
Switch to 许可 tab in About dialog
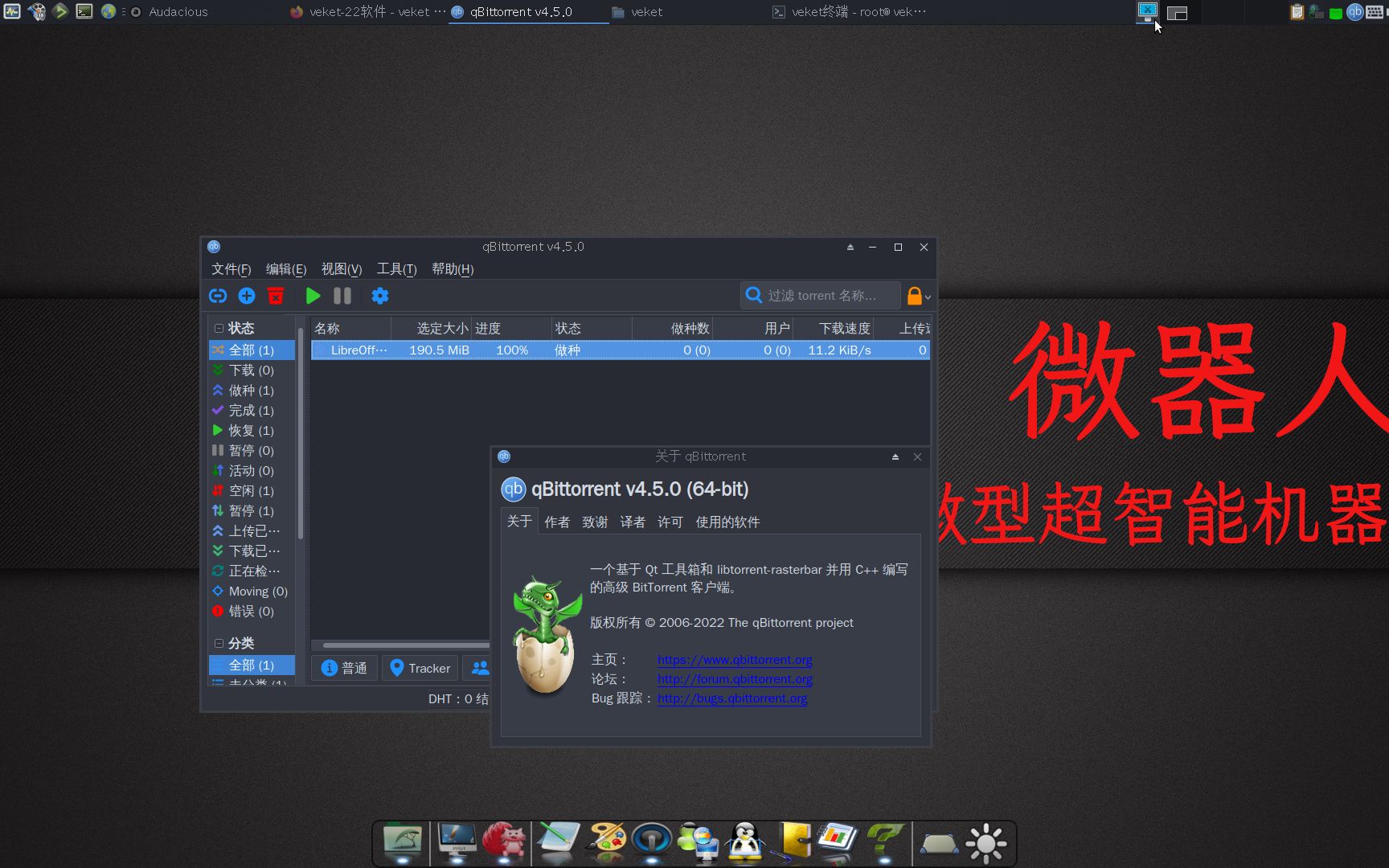[670, 522]
